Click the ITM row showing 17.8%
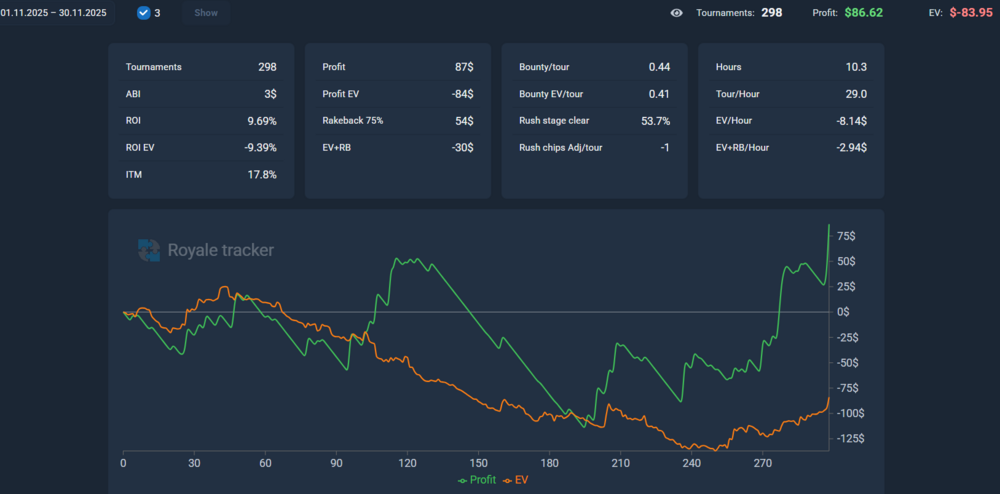 coord(200,174)
